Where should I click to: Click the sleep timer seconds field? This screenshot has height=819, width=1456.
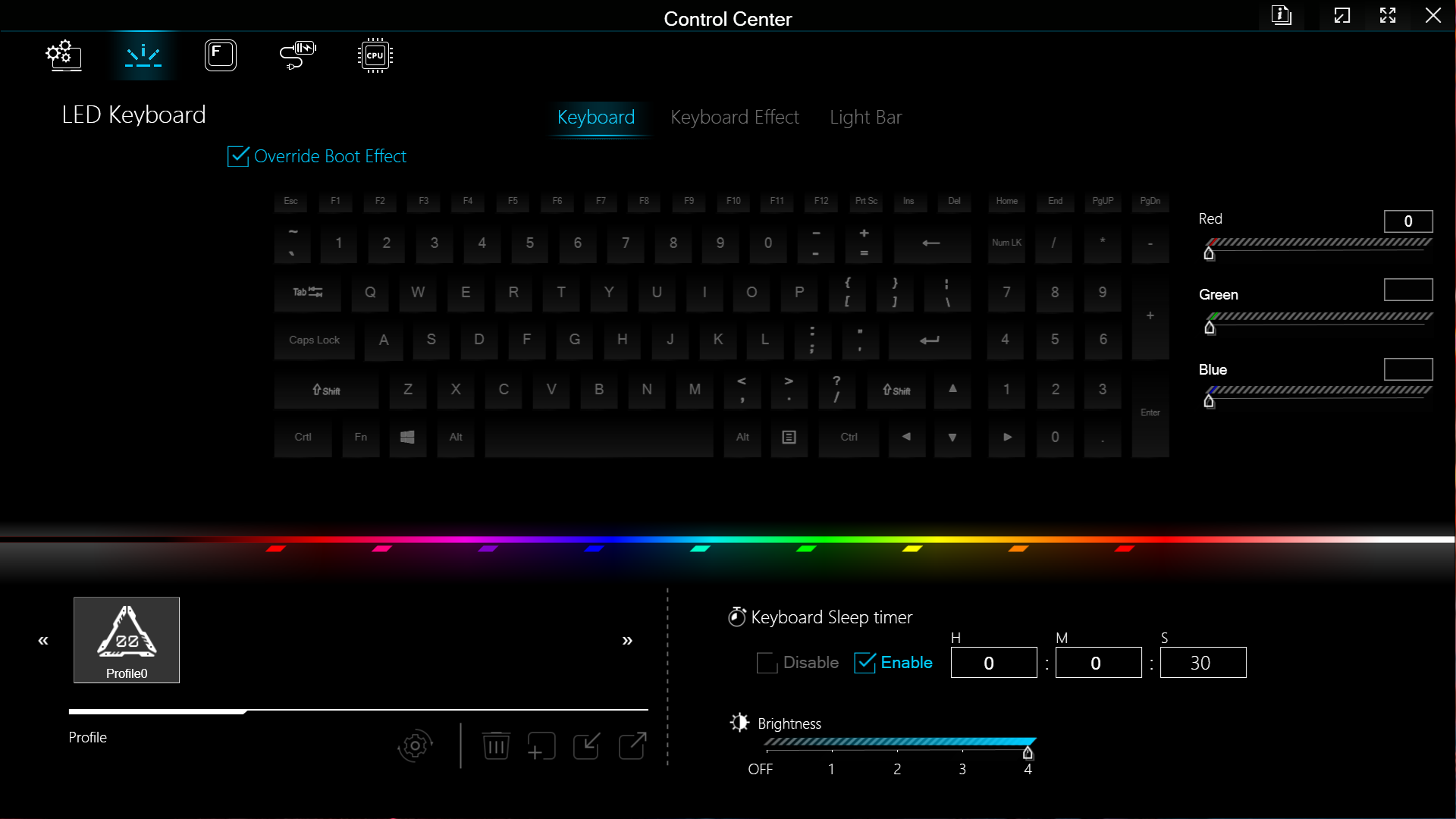[1202, 663]
